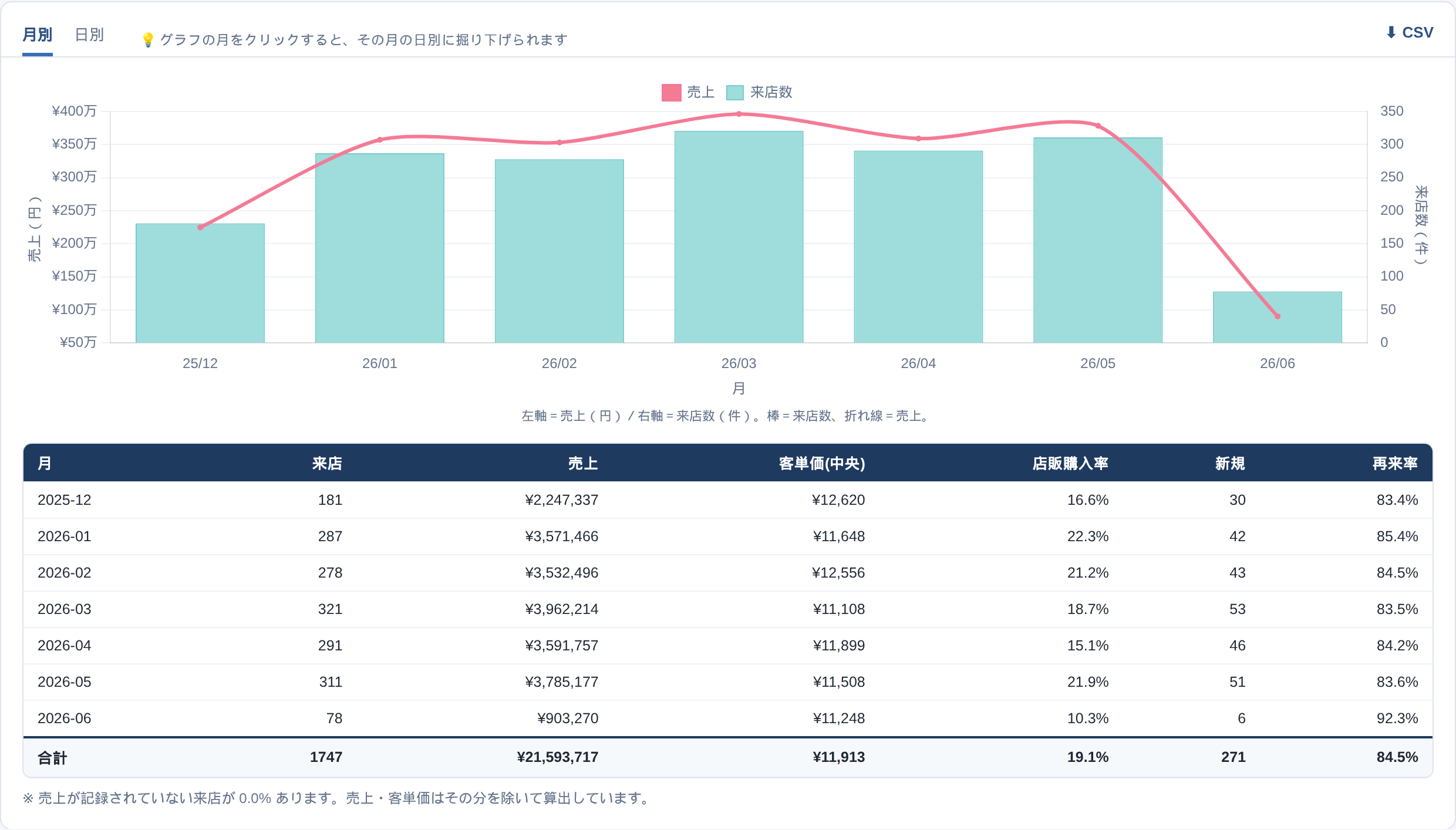Click the 店販購入率 column header
Screen dimensions: 1456x830
point(1070,463)
